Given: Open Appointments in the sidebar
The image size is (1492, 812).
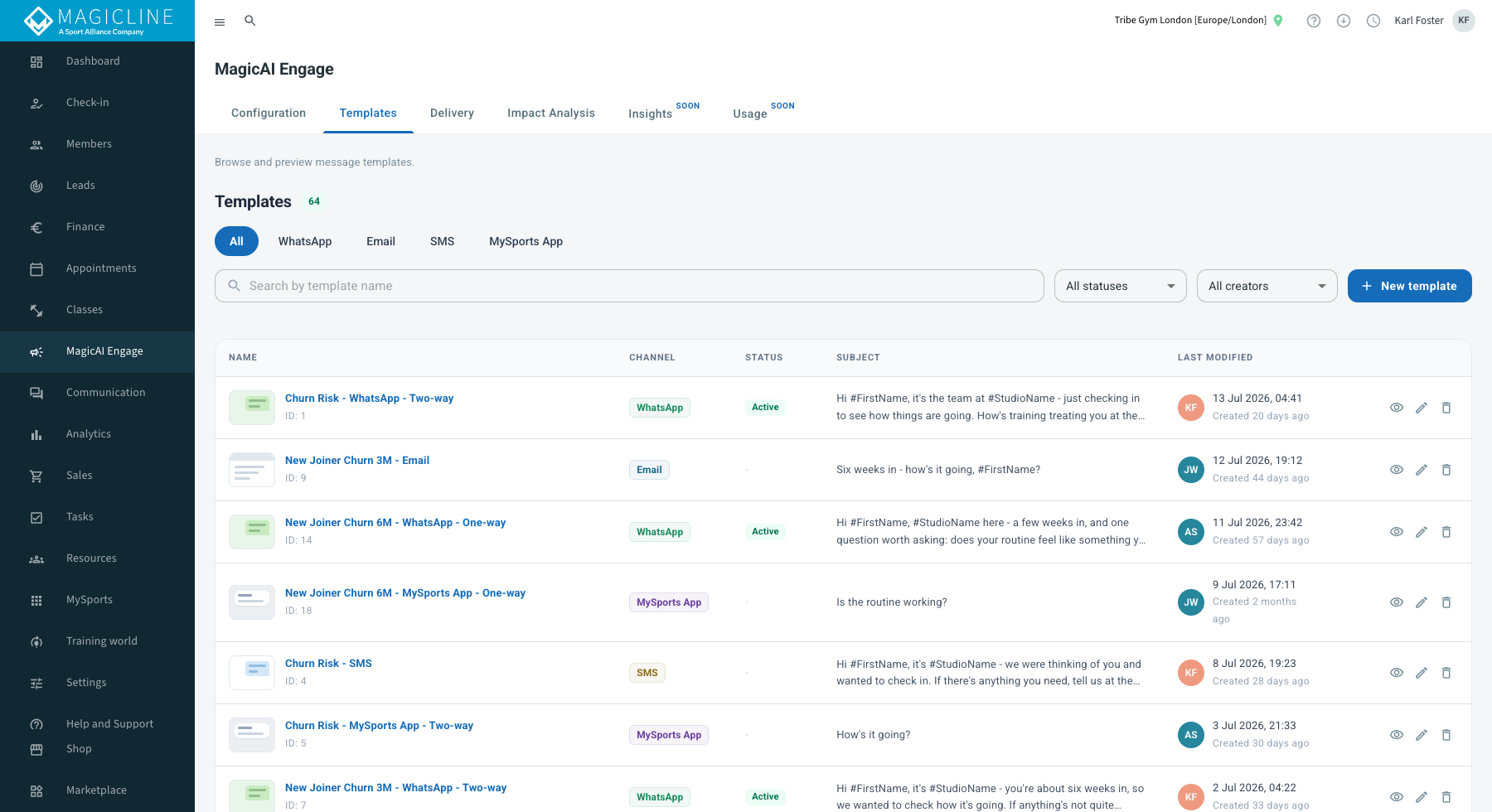Looking at the screenshot, I should (97, 268).
